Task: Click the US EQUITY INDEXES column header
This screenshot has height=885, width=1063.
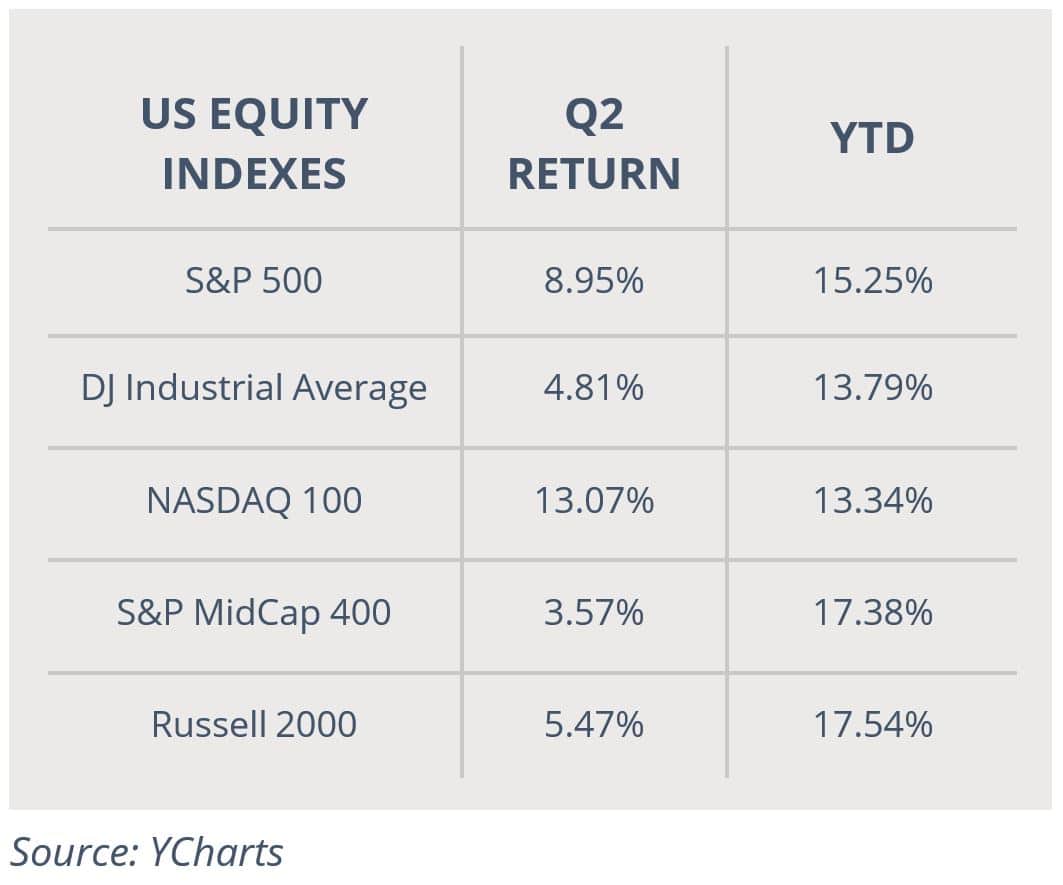Action: point(254,143)
